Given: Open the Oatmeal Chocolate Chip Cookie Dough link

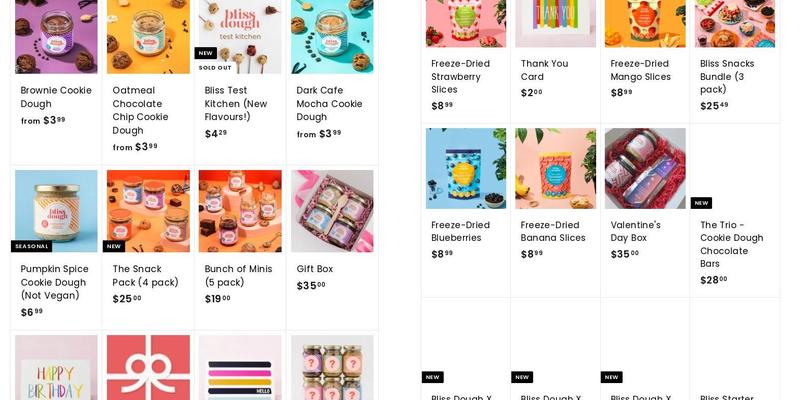Looking at the screenshot, I should [x=140, y=110].
